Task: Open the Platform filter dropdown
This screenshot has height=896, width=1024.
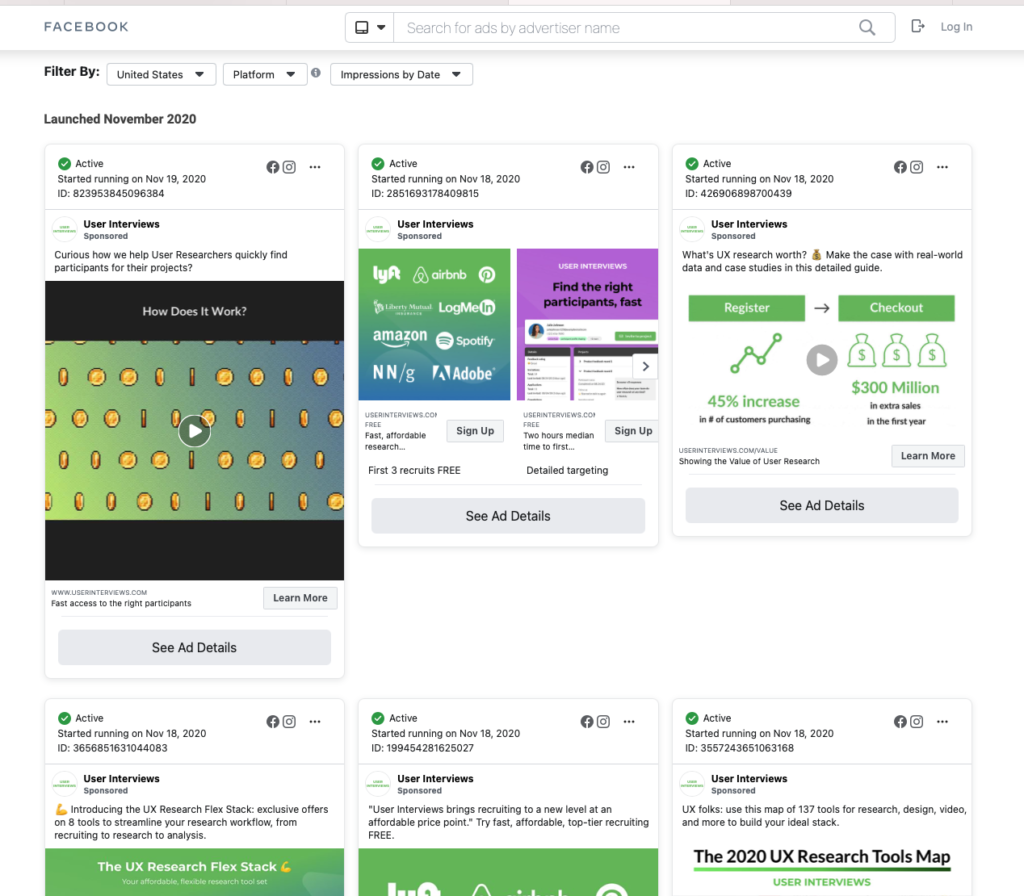Action: pyautogui.click(x=264, y=75)
